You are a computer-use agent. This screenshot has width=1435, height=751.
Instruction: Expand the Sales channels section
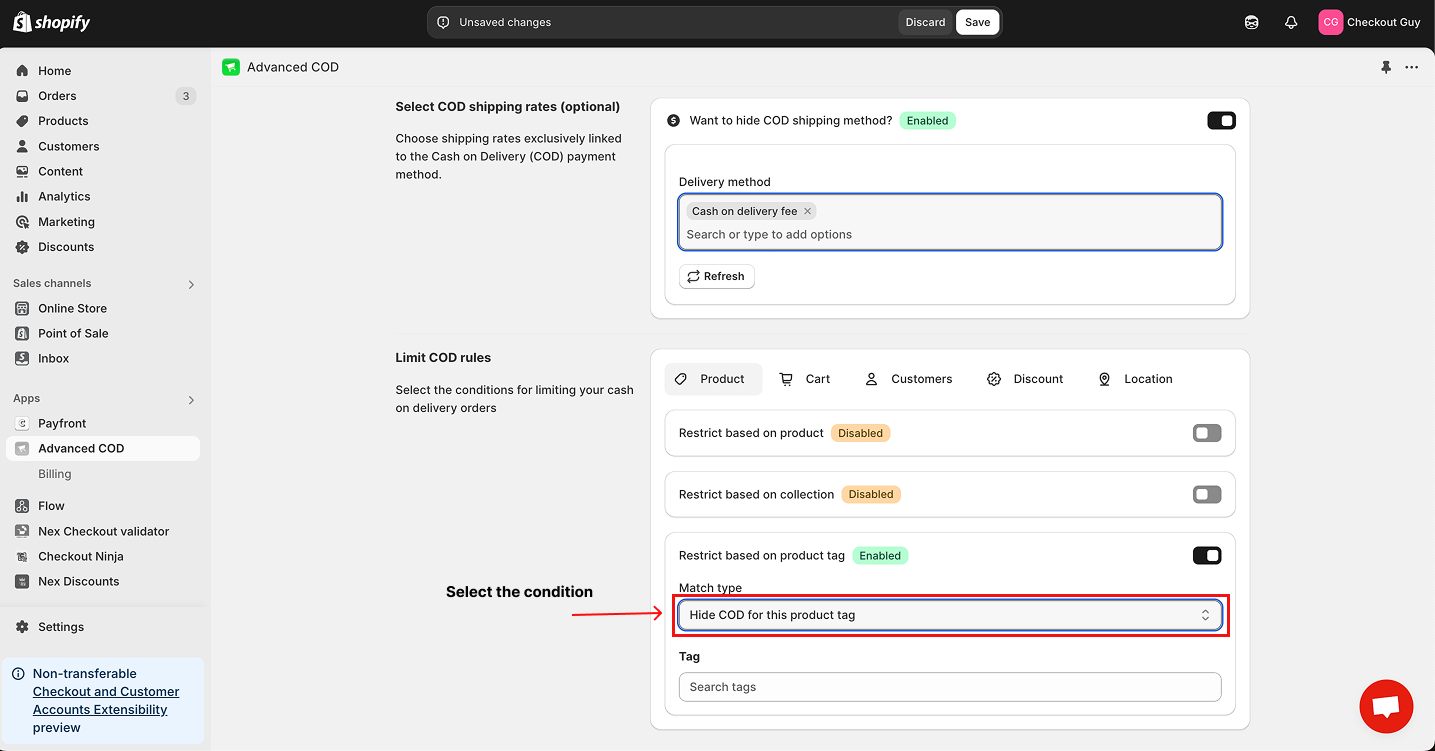tap(191, 284)
